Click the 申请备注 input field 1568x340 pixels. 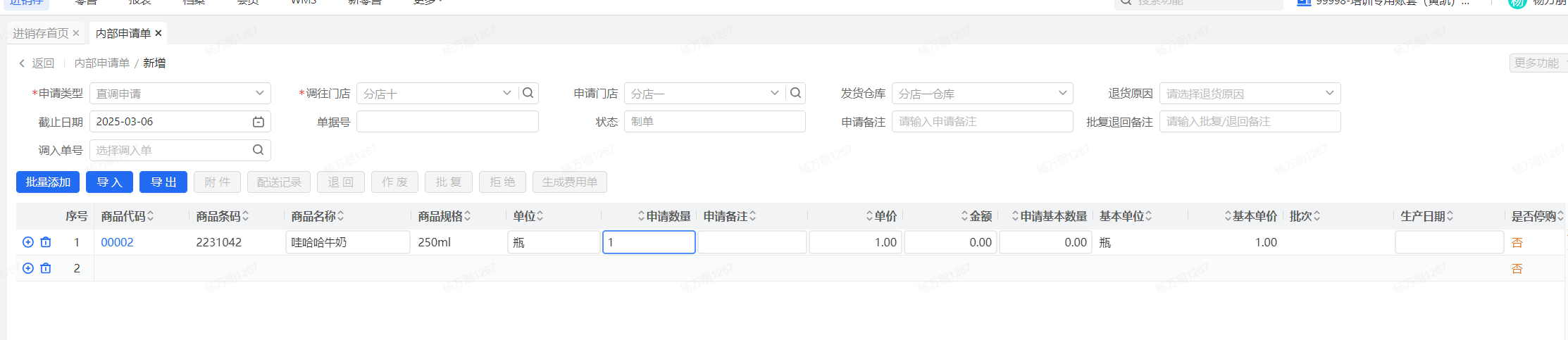tap(983, 122)
